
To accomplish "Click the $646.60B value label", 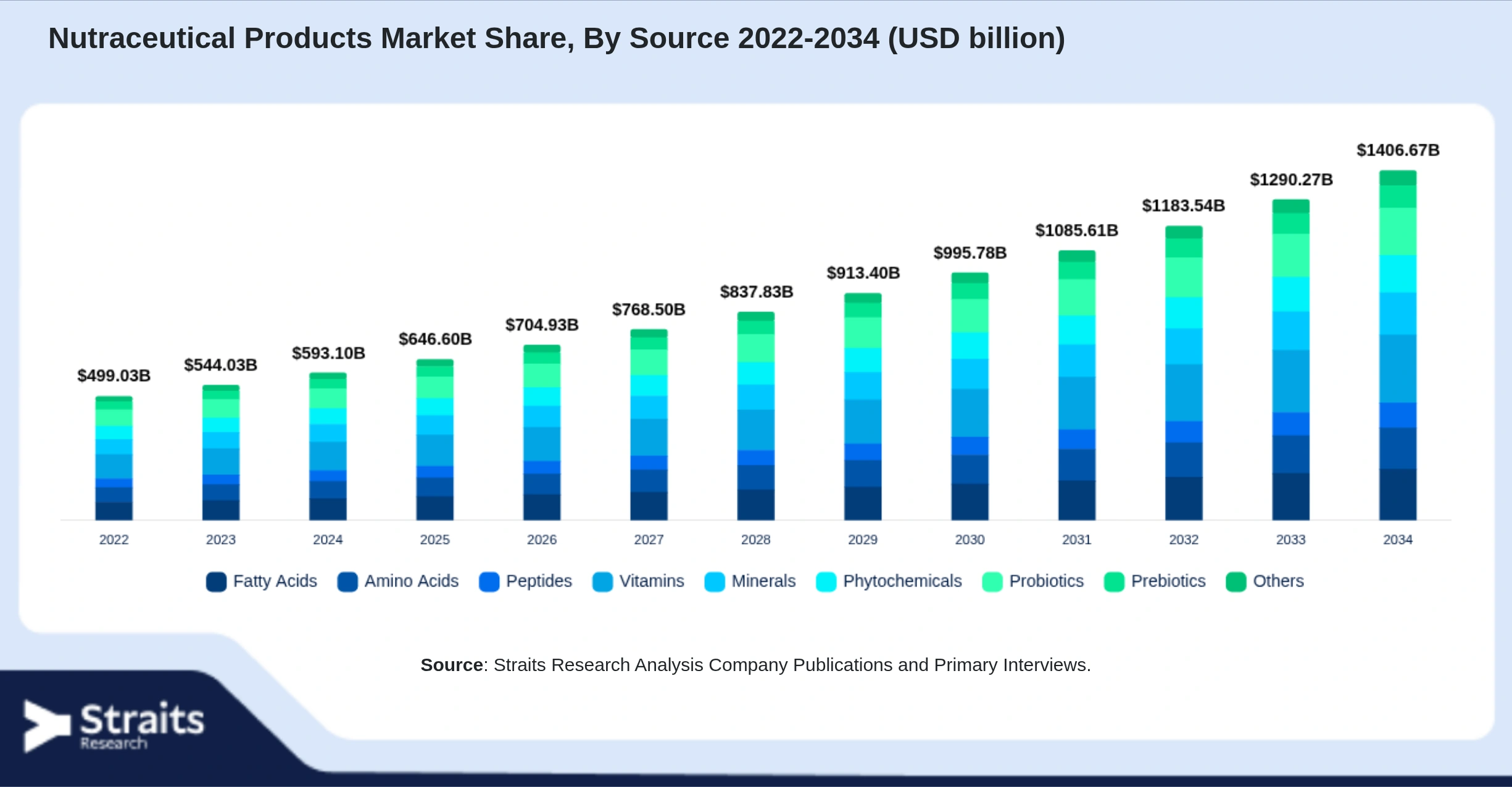I will [x=435, y=339].
